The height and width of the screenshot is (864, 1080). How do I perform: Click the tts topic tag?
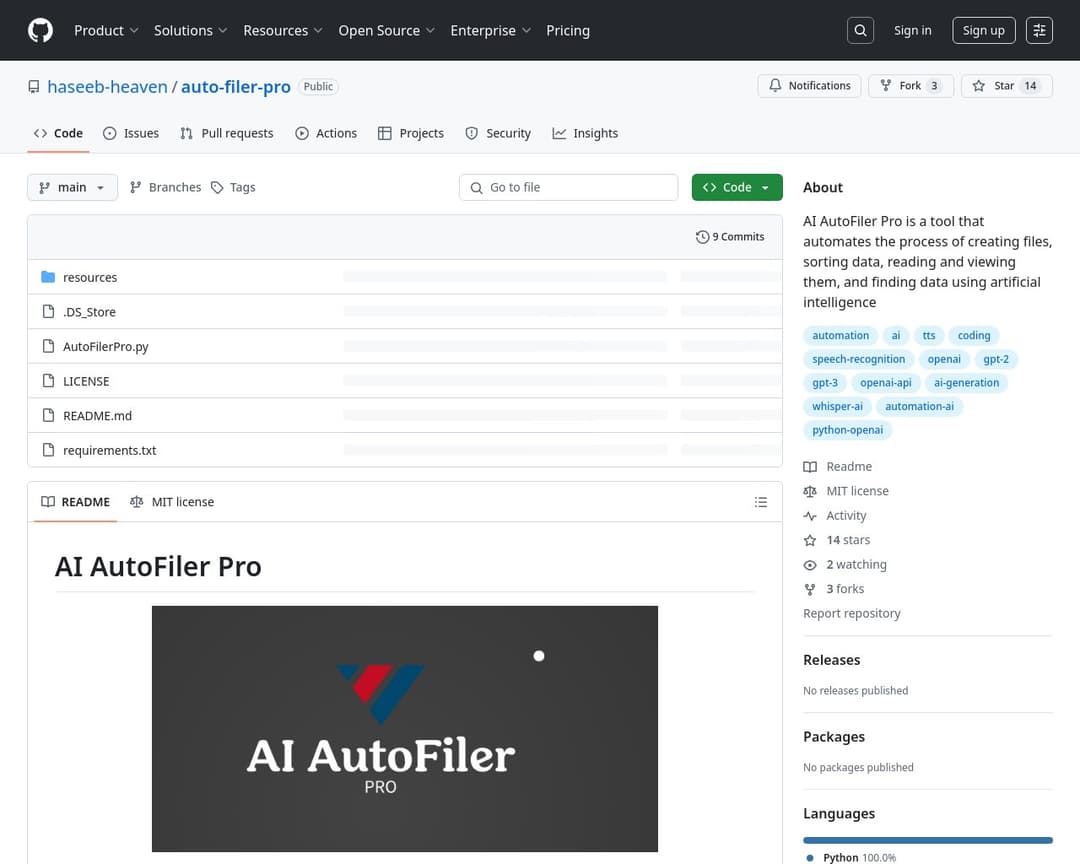928,336
